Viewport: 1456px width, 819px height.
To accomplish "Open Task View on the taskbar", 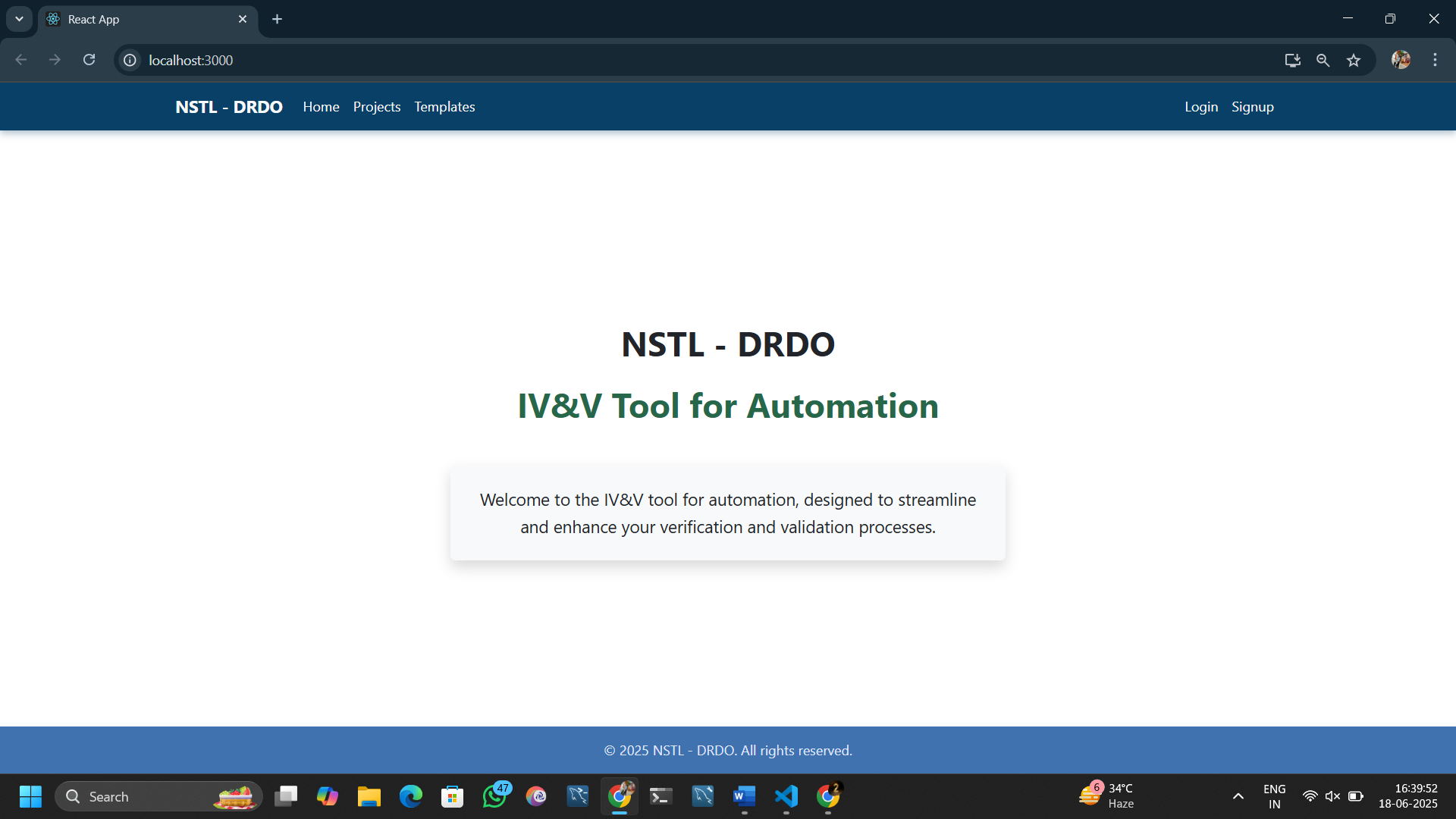I will [x=286, y=796].
